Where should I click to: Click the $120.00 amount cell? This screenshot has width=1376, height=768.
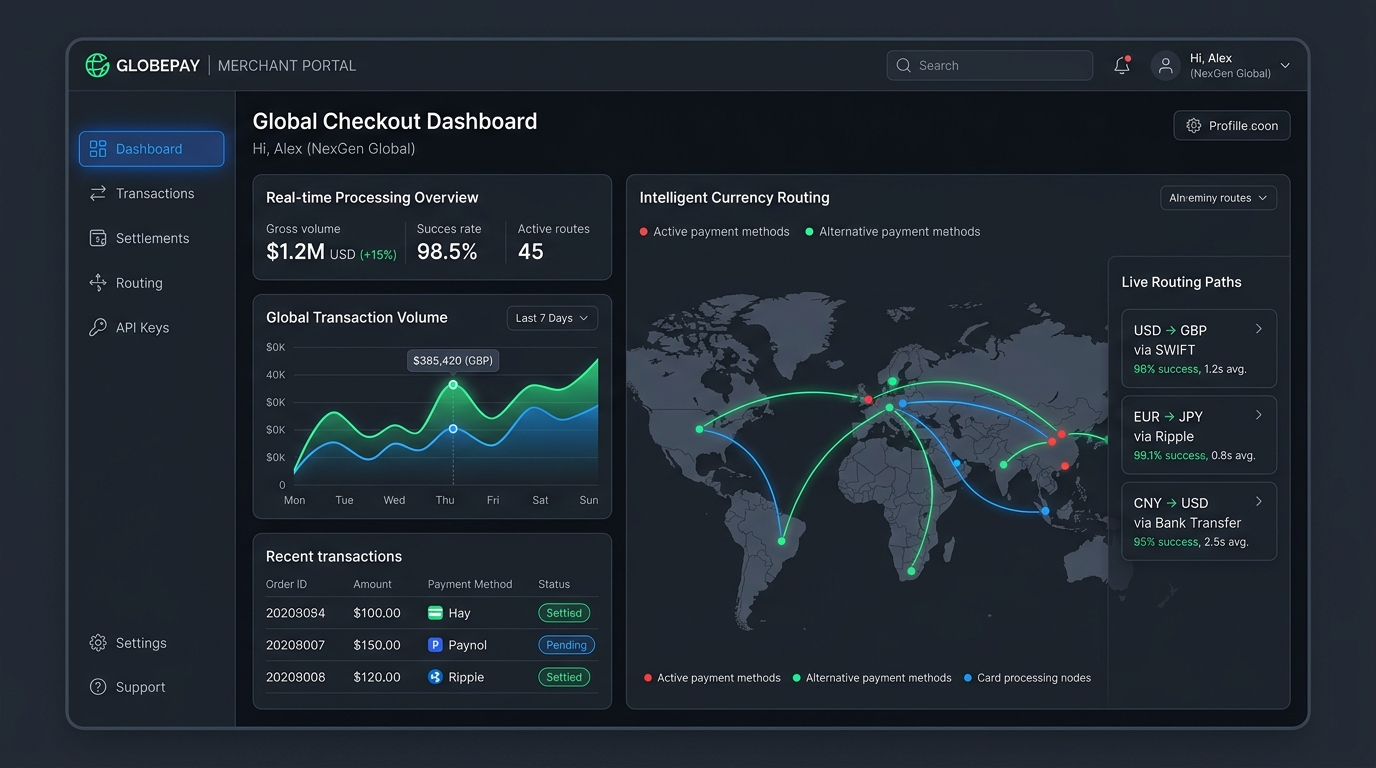(x=377, y=677)
